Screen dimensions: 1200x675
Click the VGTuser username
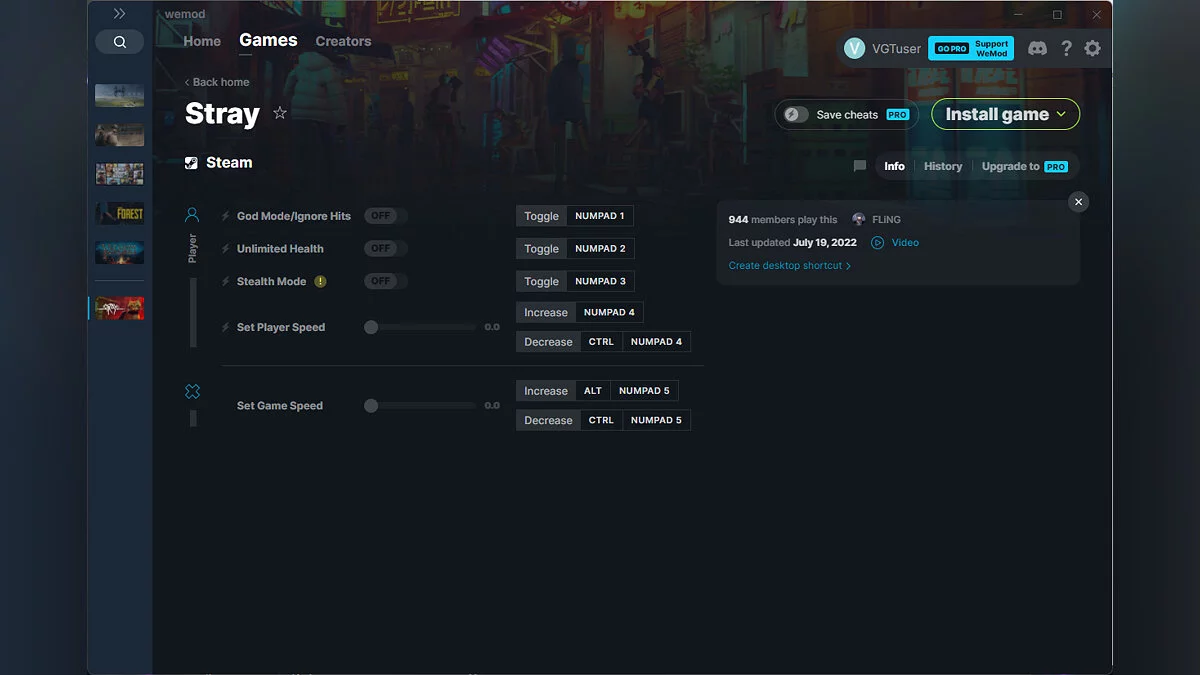[896, 48]
